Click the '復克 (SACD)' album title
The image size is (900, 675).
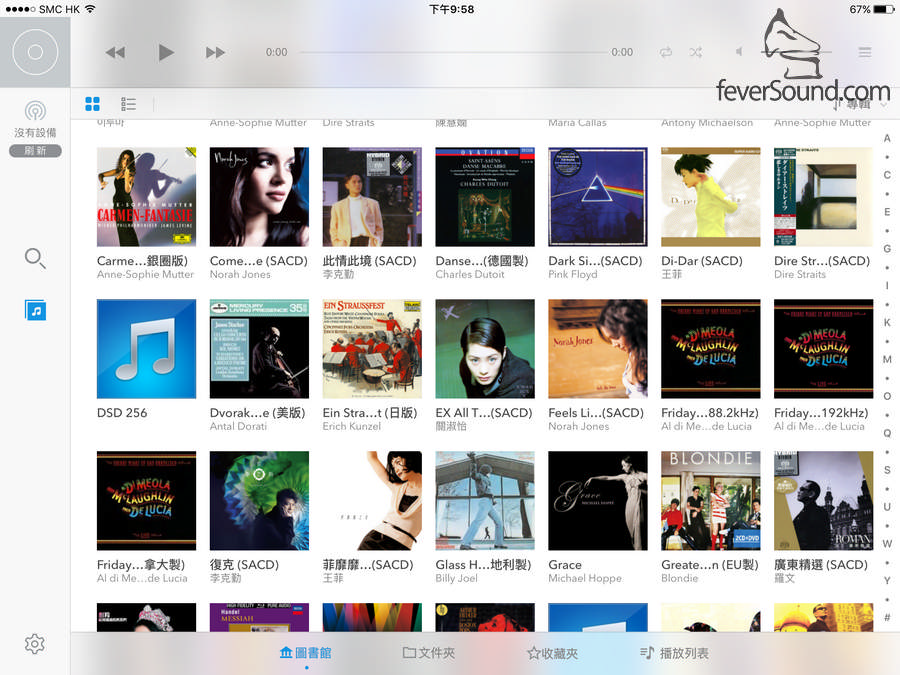click(245, 565)
